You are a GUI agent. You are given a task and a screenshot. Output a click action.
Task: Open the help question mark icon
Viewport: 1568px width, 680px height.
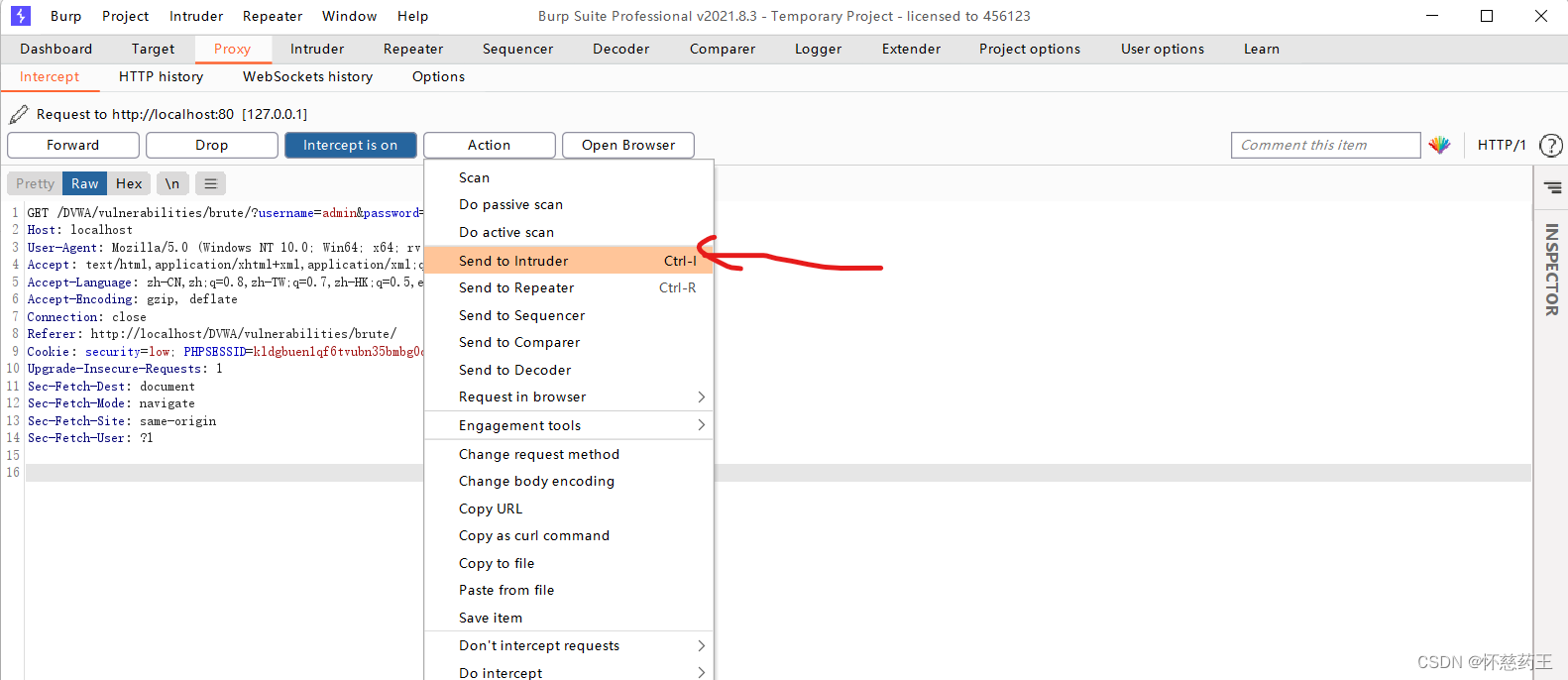pyautogui.click(x=1551, y=146)
